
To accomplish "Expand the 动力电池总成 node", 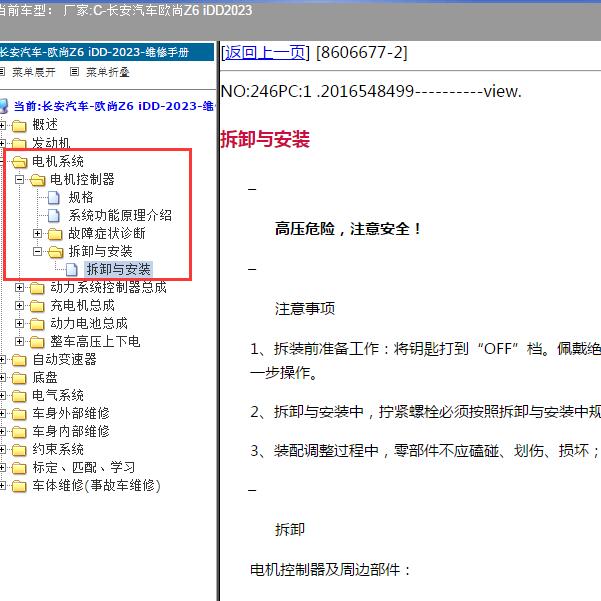I will tap(20, 323).
